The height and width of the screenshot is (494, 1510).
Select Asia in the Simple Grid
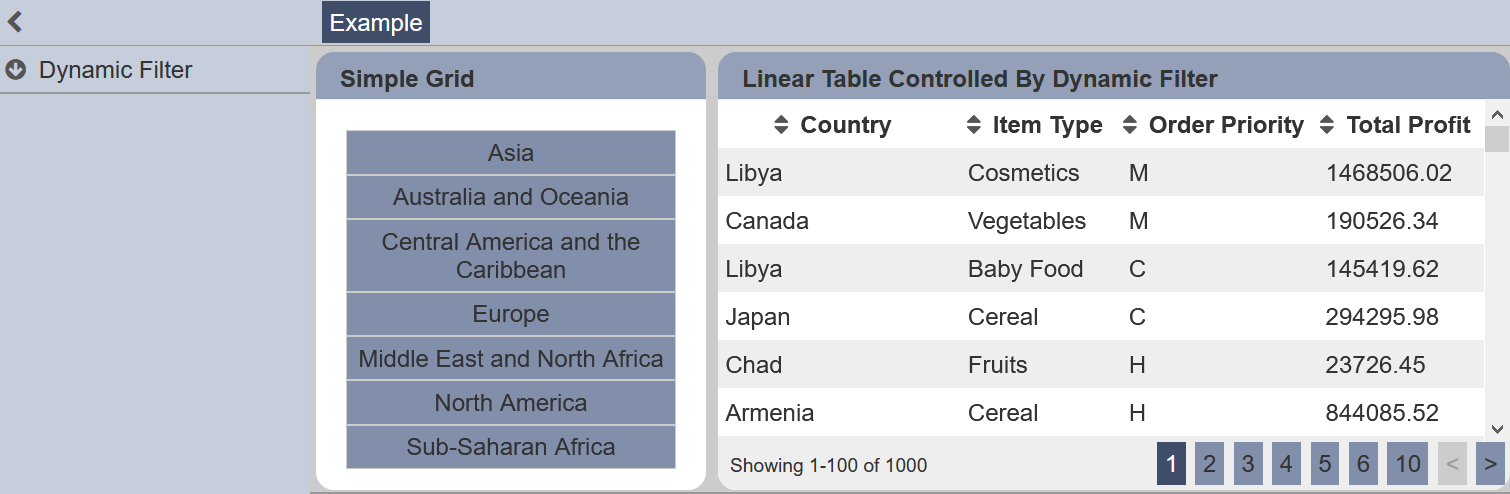tap(511, 153)
